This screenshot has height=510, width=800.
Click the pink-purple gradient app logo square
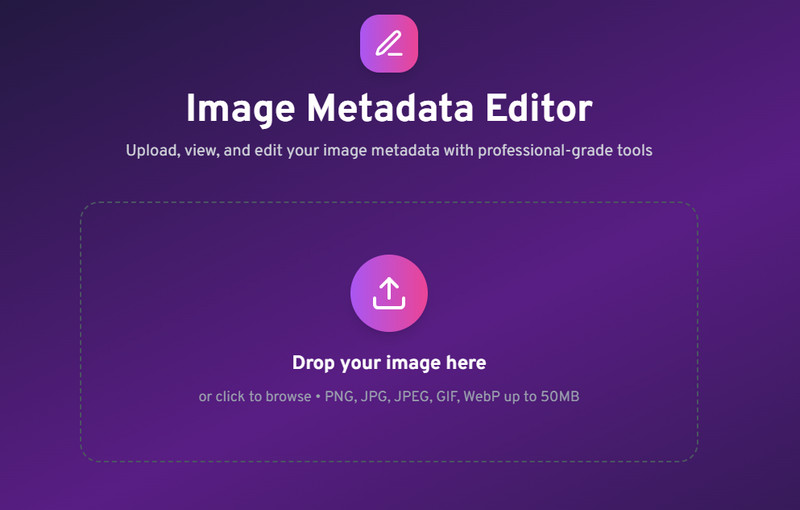click(389, 43)
